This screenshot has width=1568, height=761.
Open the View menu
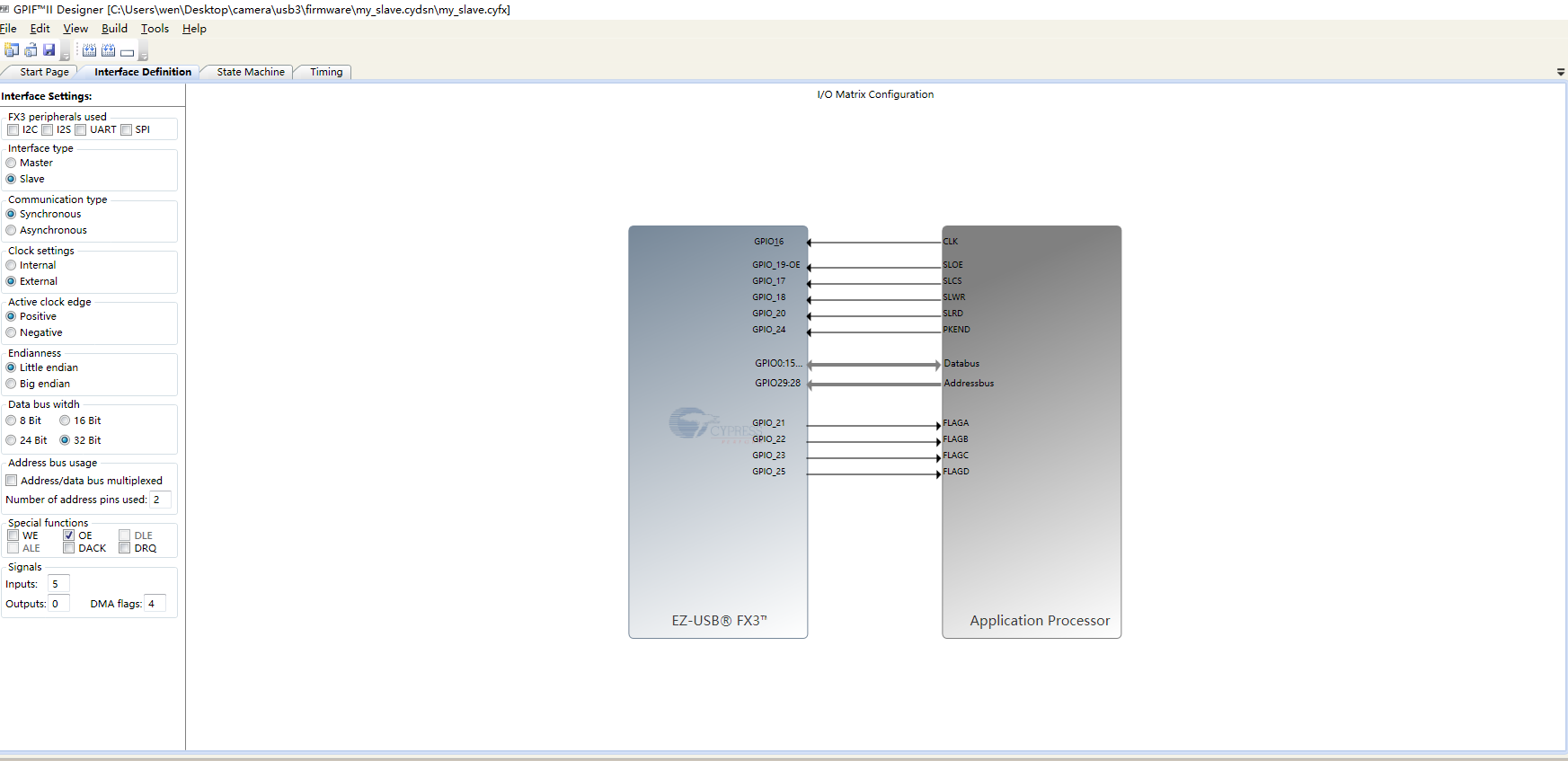coord(75,29)
